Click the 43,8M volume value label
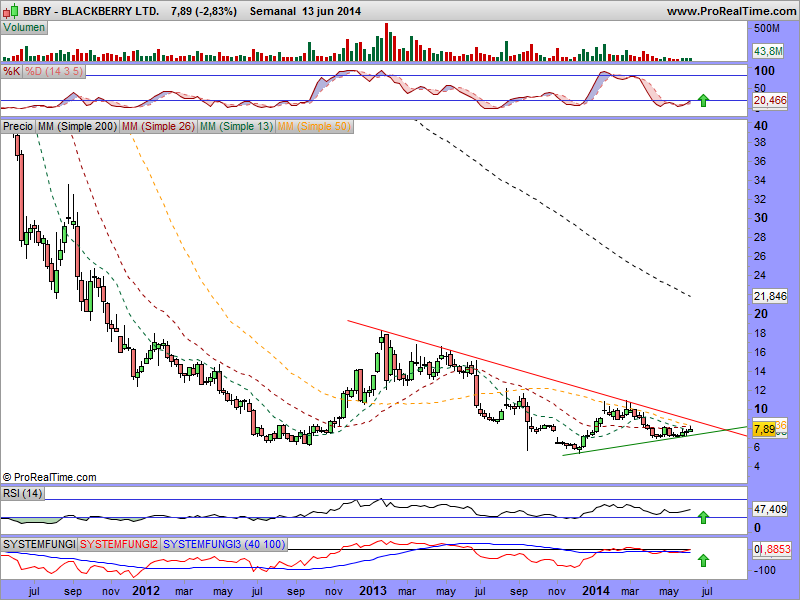Screen dimensions: 800x600 (769, 51)
